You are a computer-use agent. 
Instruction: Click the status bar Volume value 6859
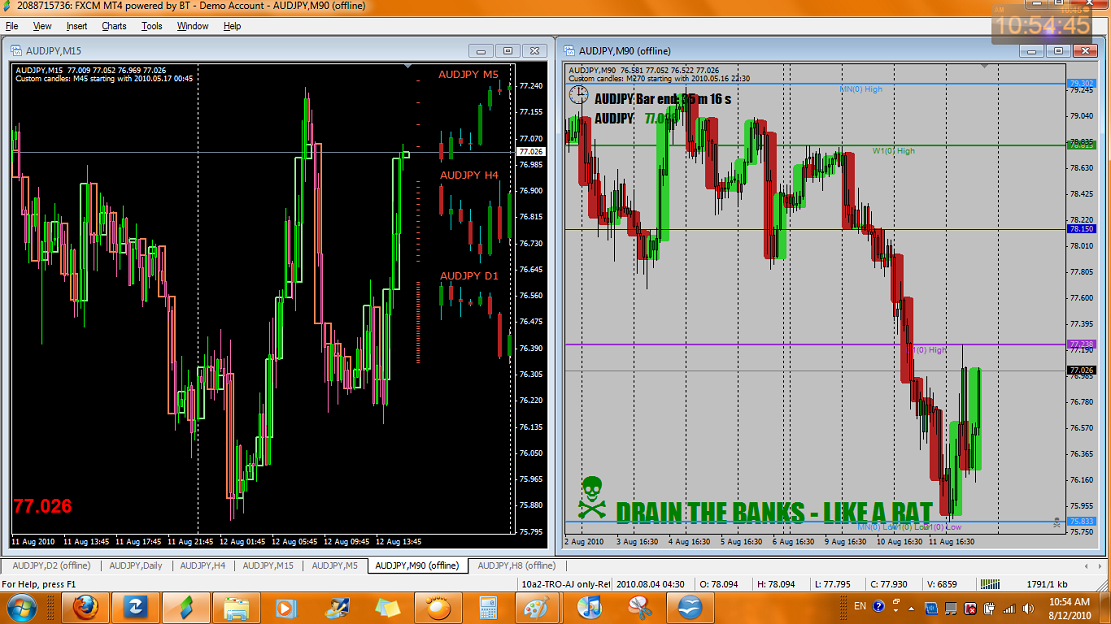click(941, 584)
